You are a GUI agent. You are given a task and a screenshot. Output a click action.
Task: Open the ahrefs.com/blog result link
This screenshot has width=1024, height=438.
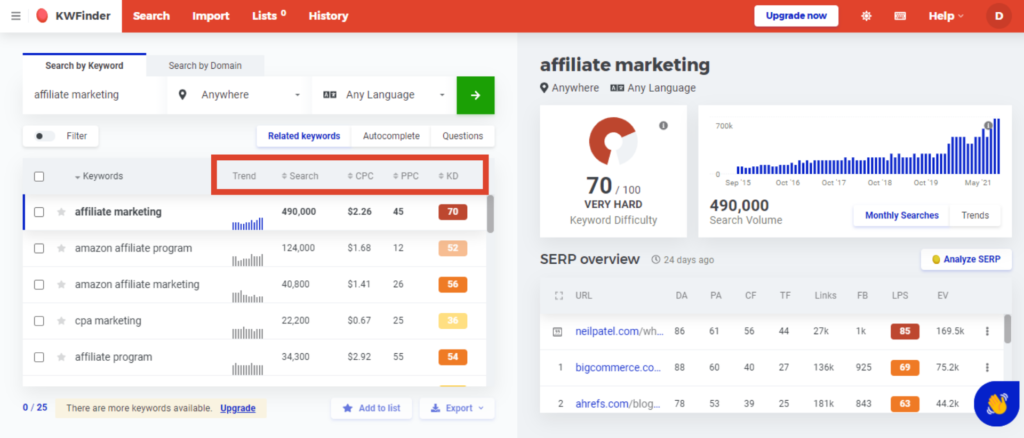(x=619, y=403)
